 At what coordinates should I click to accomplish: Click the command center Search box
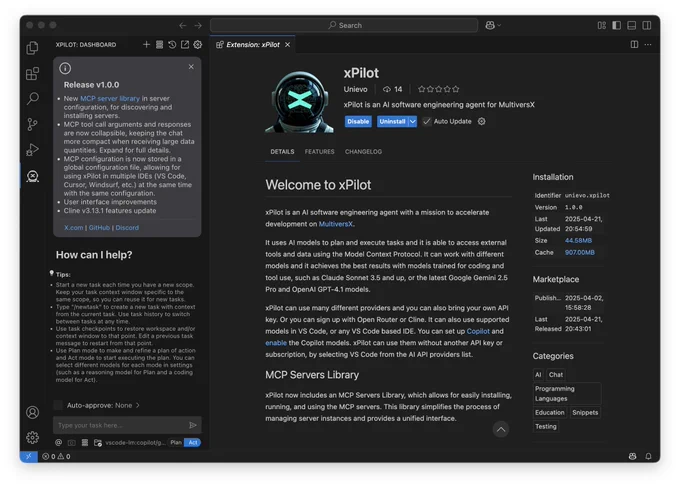[344, 26]
